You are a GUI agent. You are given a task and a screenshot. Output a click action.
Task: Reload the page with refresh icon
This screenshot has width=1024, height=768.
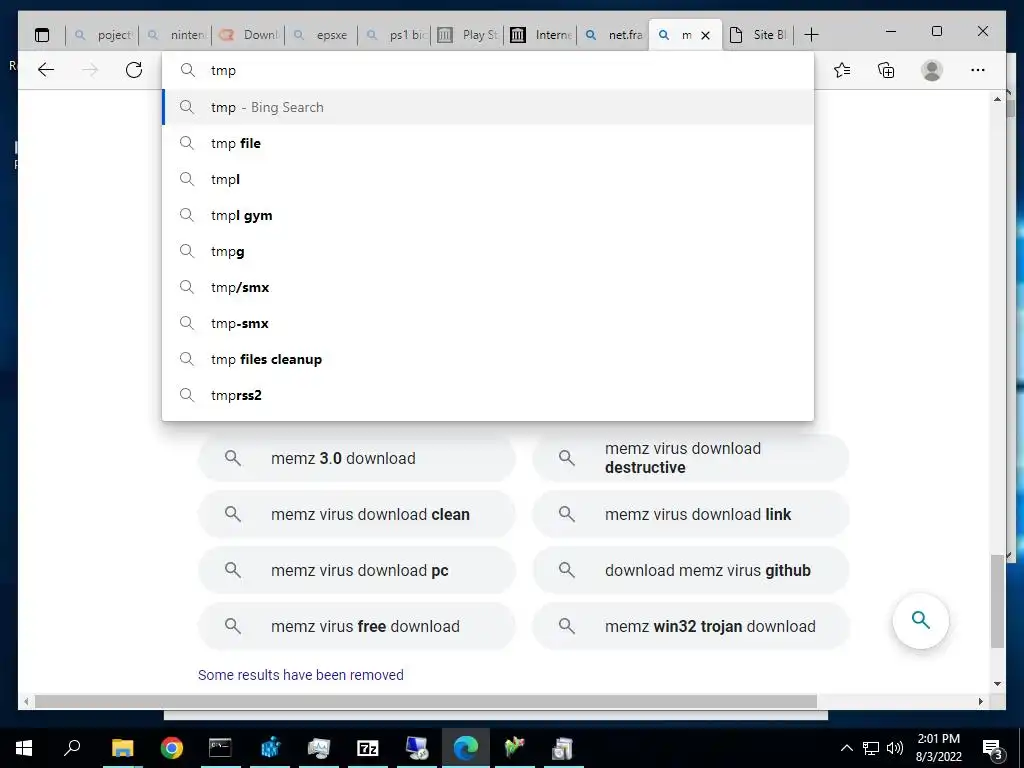point(134,70)
